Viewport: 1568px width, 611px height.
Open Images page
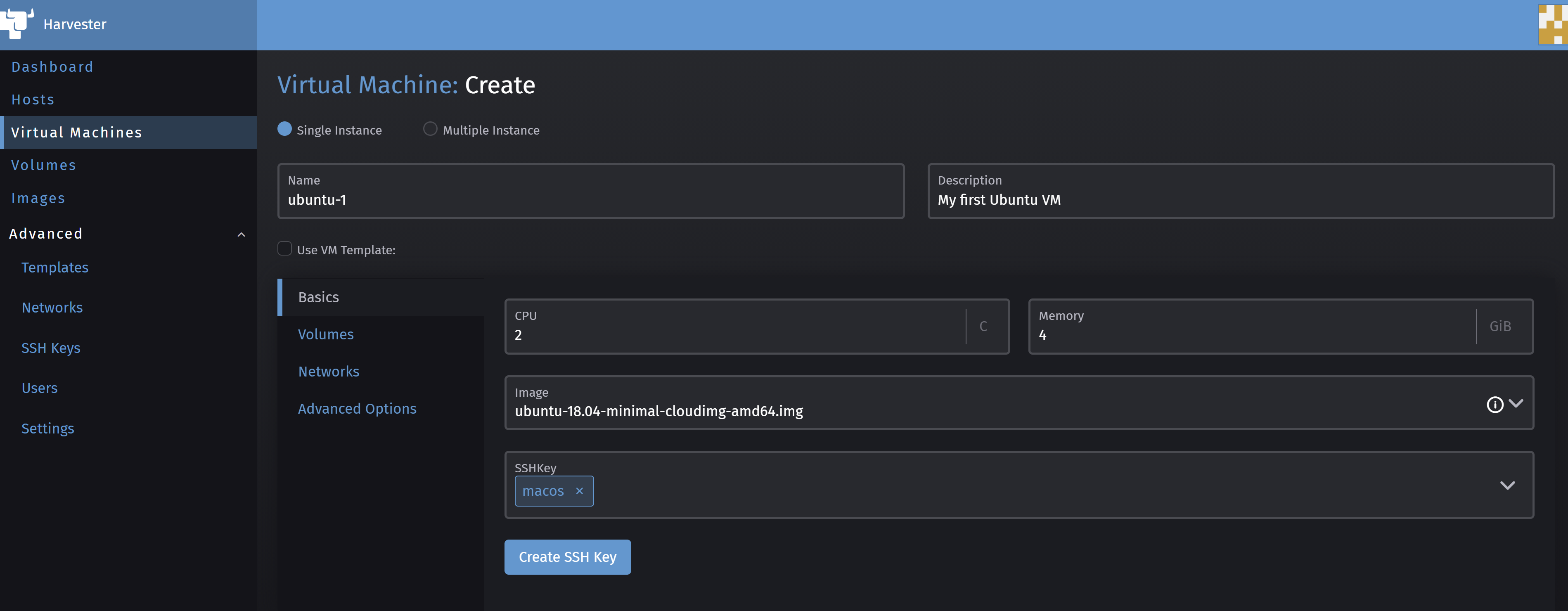coord(38,199)
